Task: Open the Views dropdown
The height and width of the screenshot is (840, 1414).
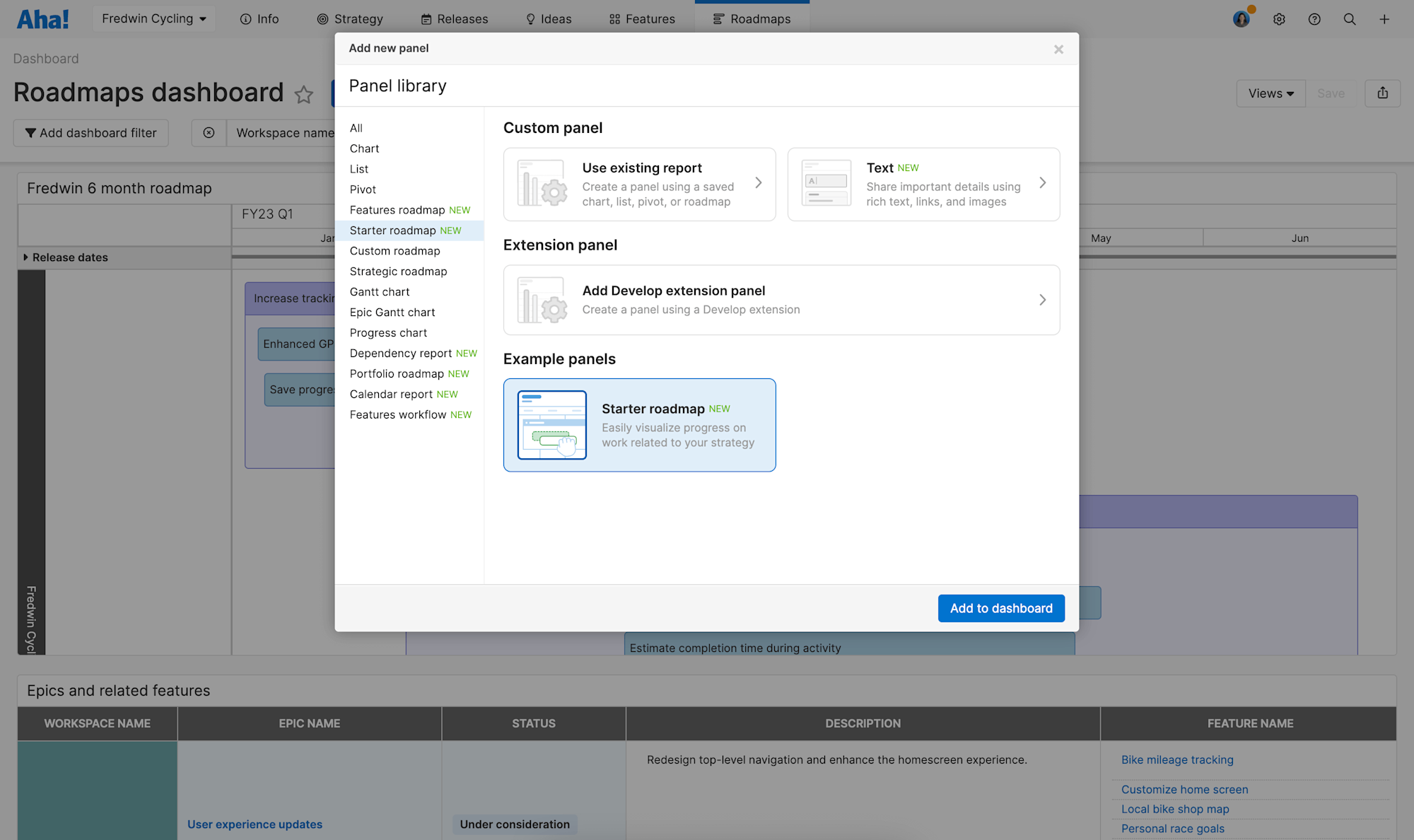Action: click(x=1270, y=93)
